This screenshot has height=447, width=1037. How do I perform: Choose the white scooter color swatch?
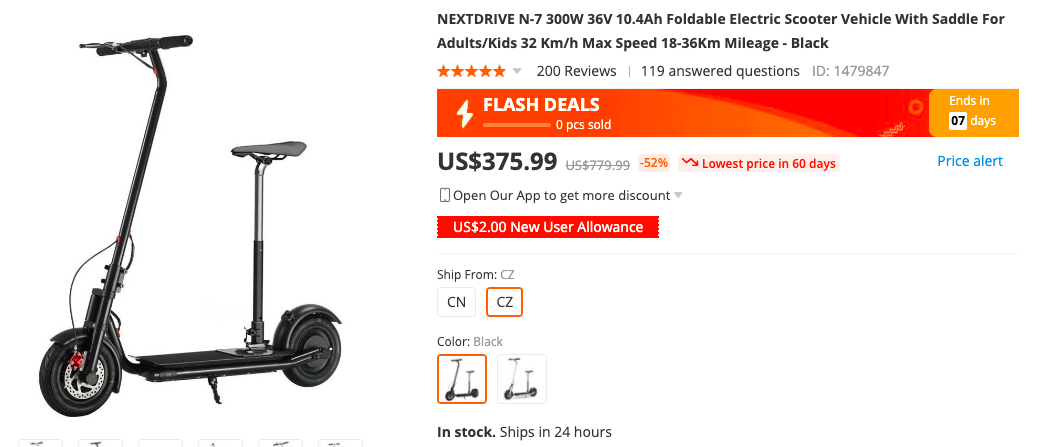point(522,379)
